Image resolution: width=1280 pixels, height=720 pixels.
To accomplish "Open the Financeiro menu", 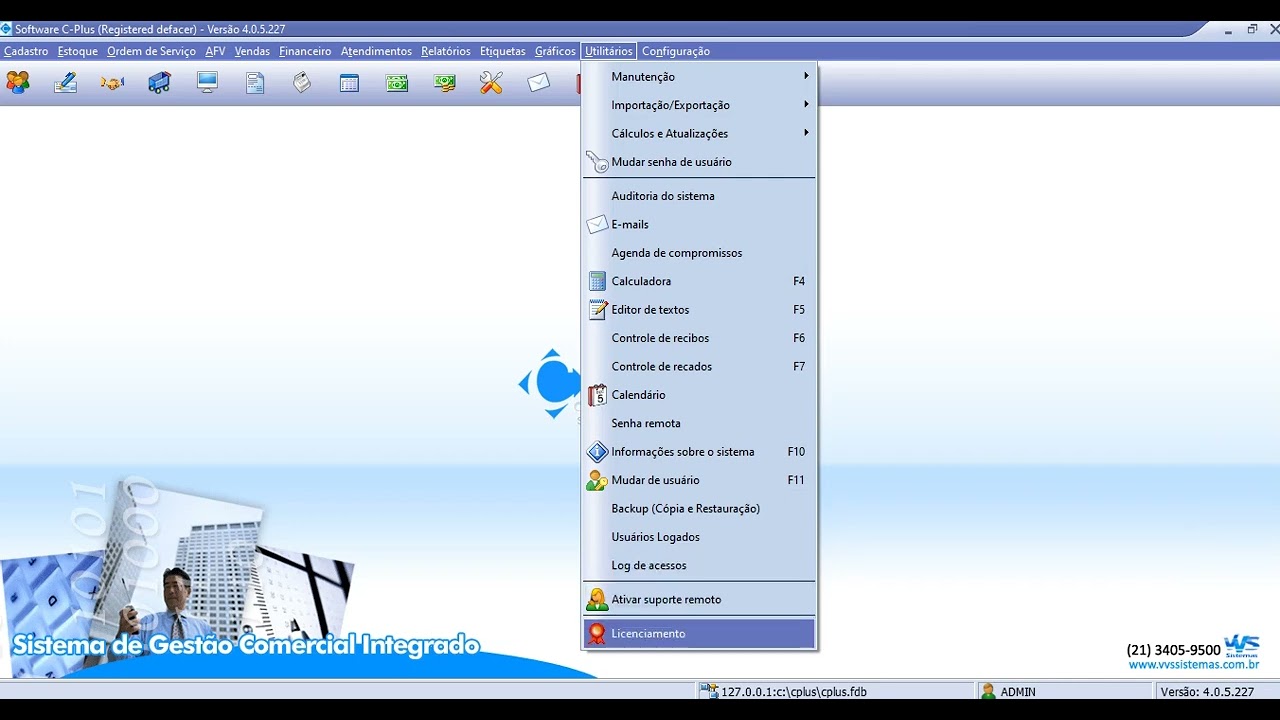I will (x=305, y=51).
